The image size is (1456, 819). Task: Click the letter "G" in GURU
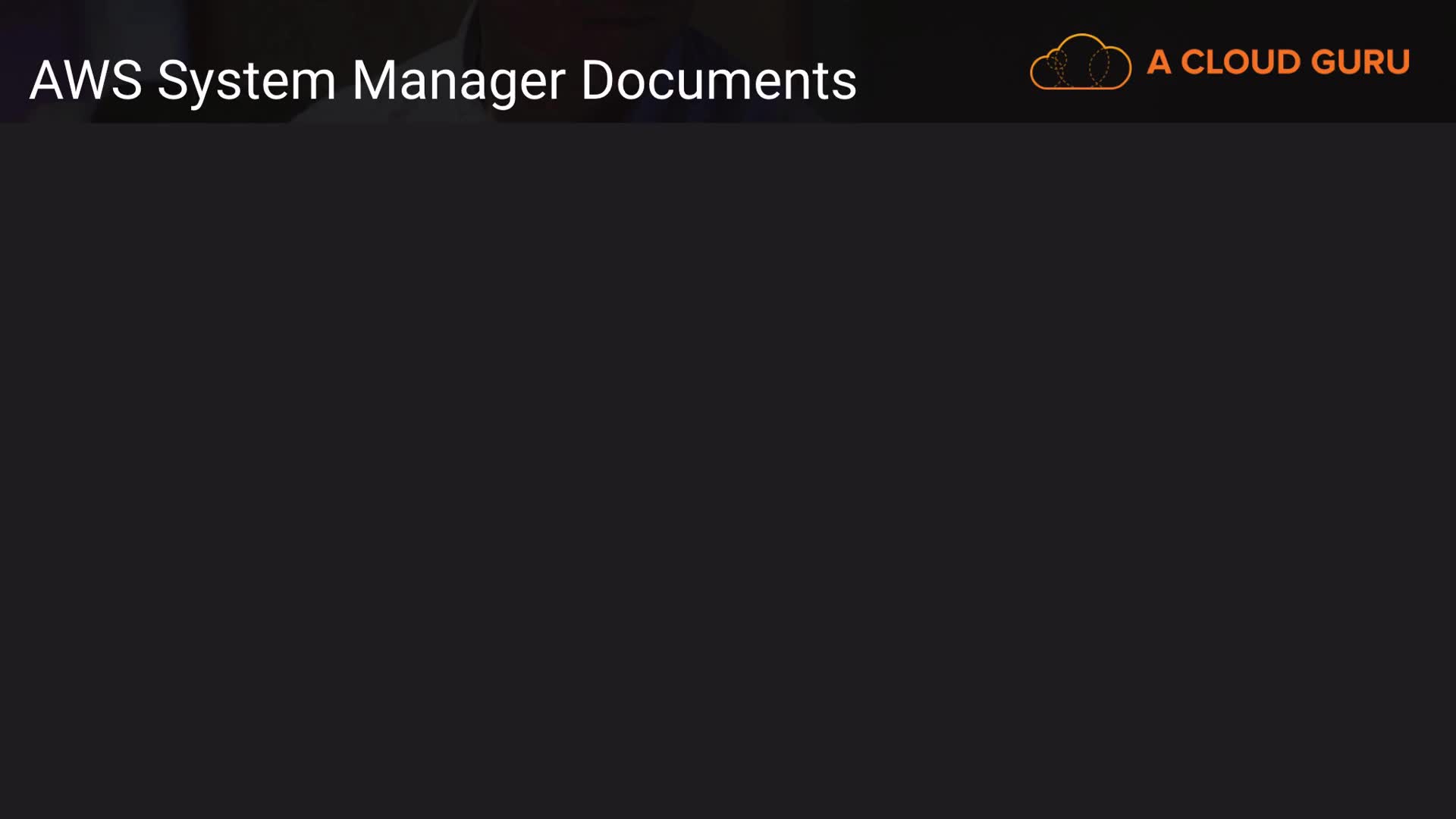click(x=1323, y=62)
